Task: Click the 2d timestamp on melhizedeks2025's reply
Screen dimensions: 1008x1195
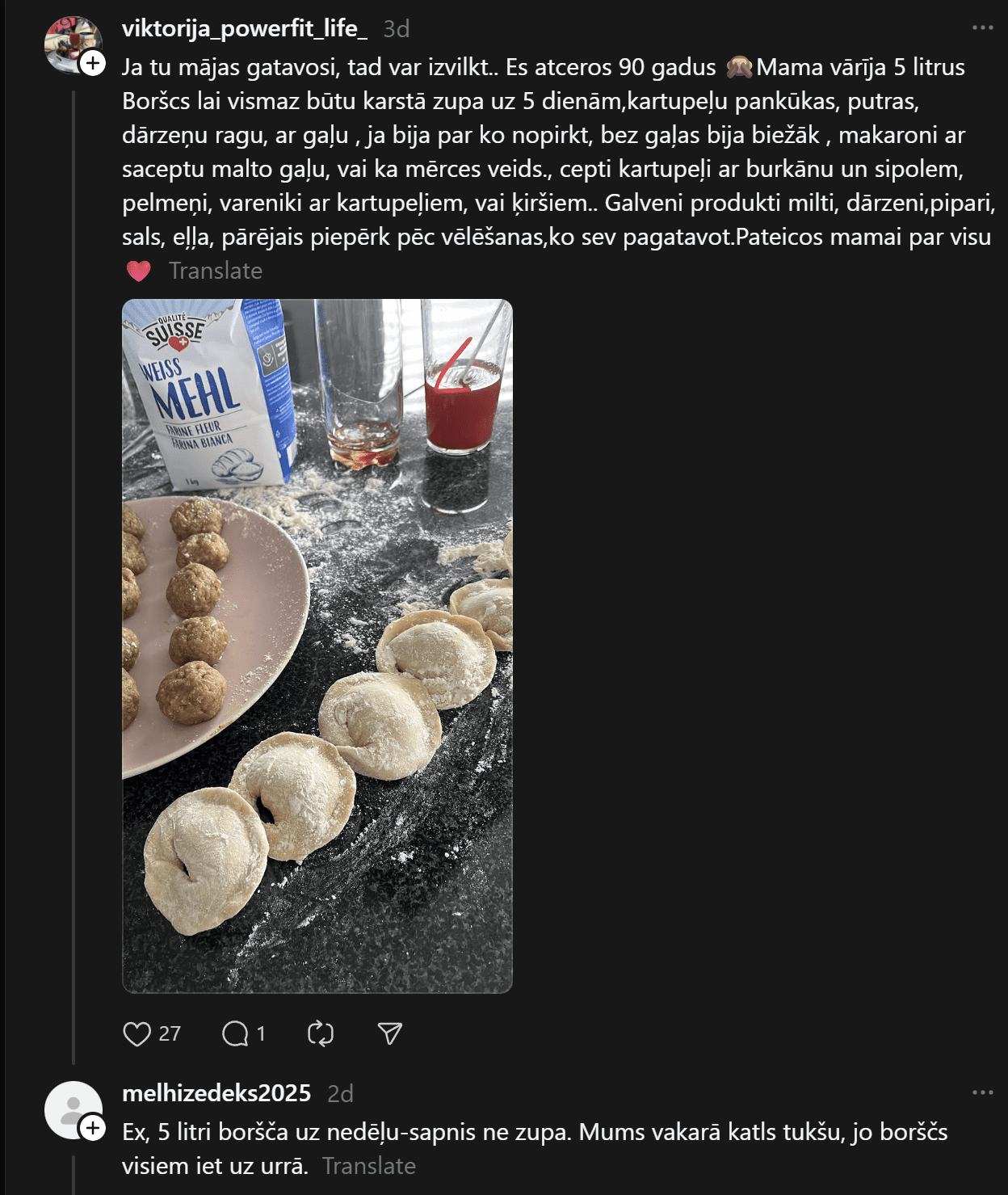Action: [340, 1094]
